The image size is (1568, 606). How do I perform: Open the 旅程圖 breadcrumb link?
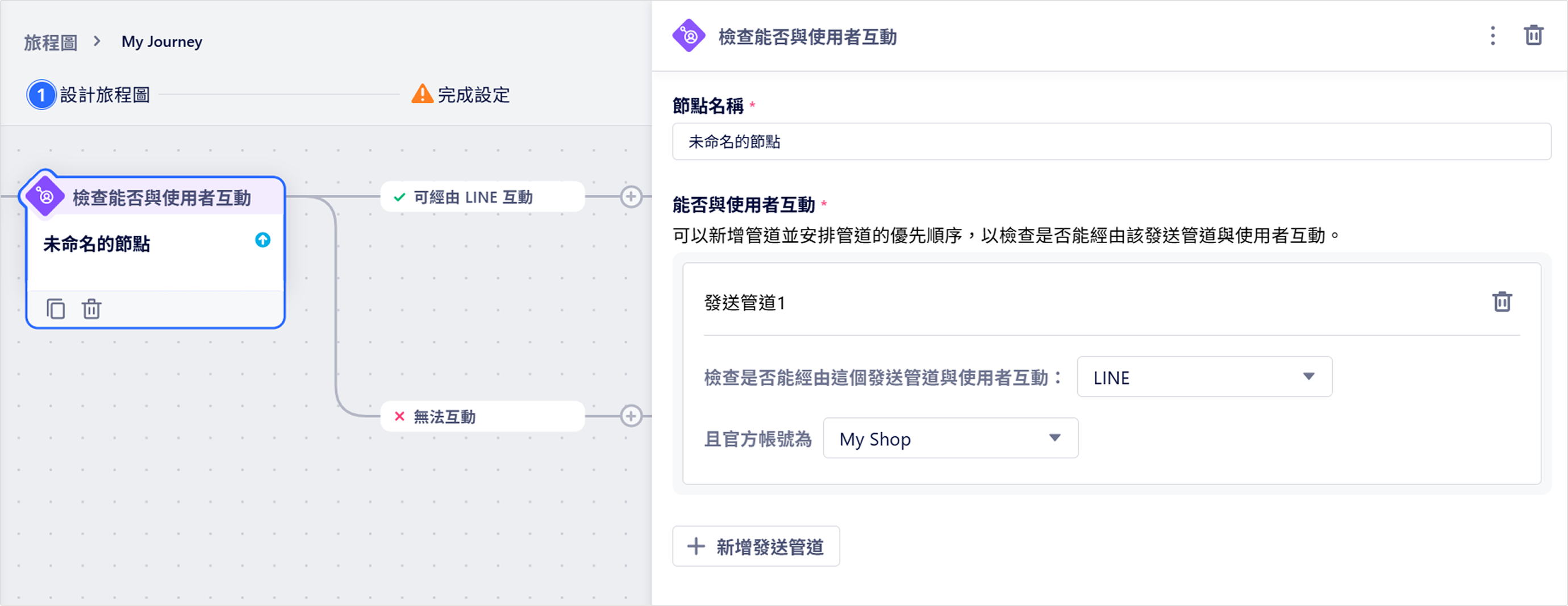coord(51,42)
